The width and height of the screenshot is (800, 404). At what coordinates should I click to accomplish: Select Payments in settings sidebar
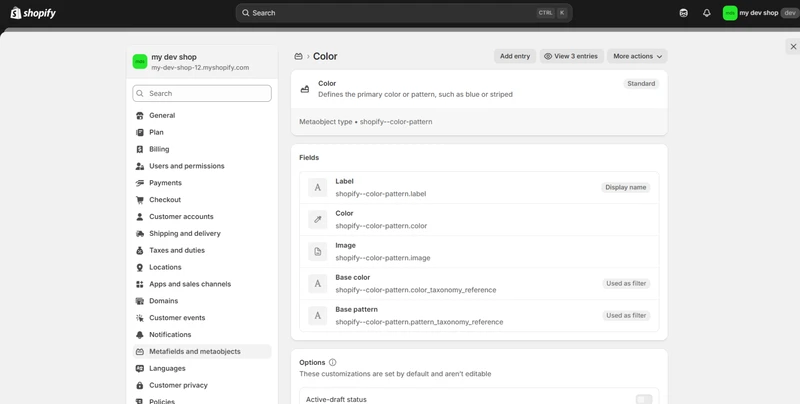[202, 183]
